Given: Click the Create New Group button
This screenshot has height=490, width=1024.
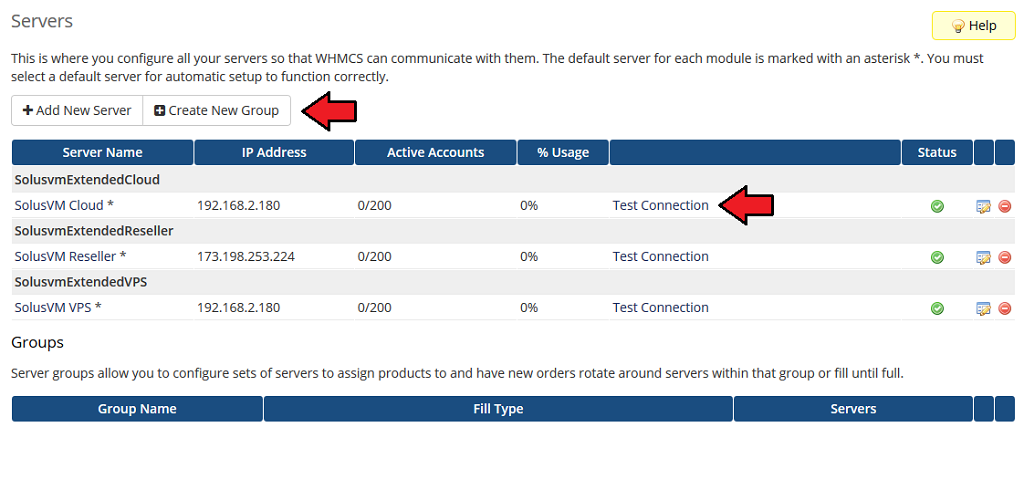Looking at the screenshot, I should pyautogui.click(x=216, y=110).
